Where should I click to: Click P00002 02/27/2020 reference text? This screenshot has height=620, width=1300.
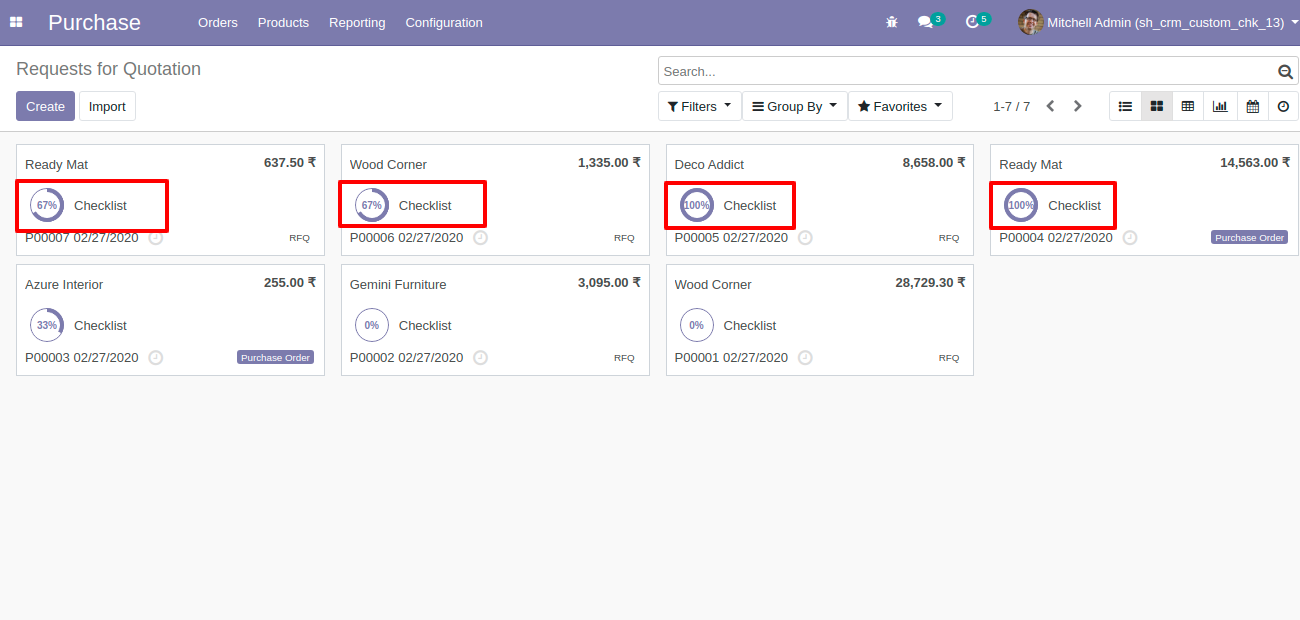pos(407,358)
